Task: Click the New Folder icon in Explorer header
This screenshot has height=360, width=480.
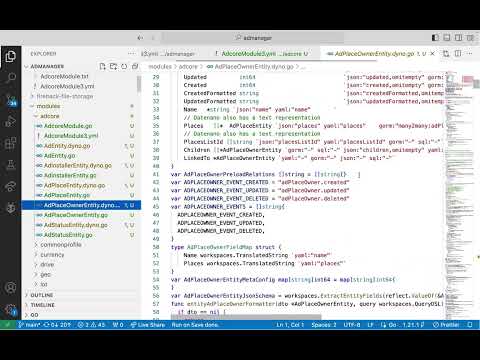Action: coord(113,66)
